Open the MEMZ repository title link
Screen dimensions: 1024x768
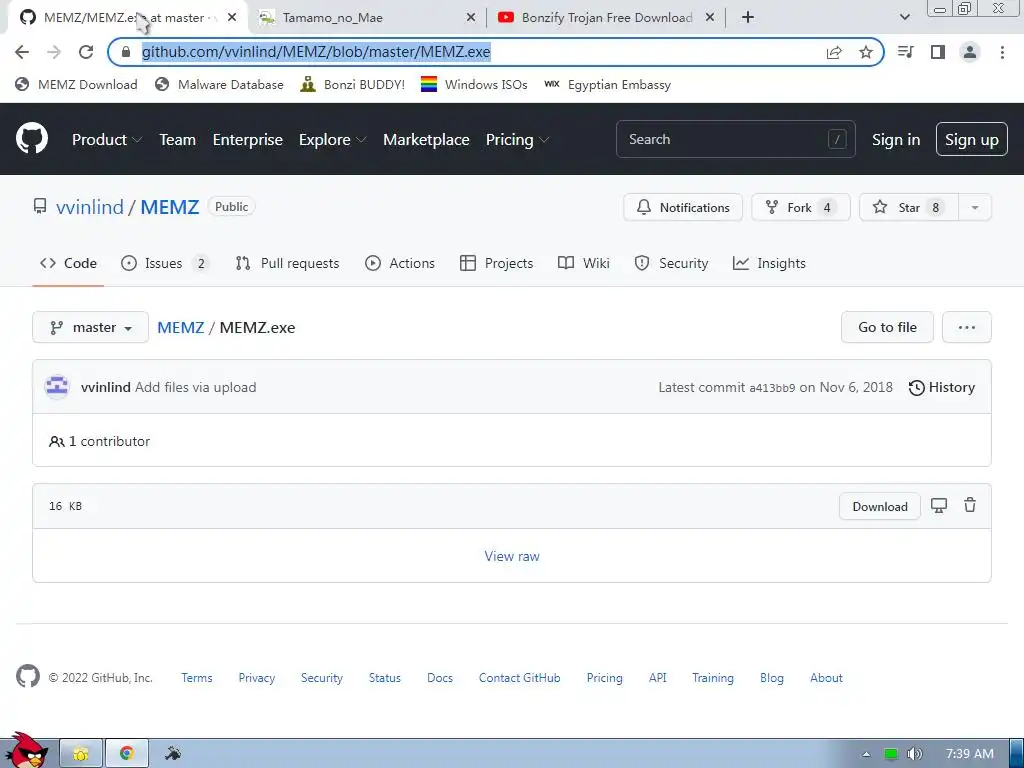(170, 207)
